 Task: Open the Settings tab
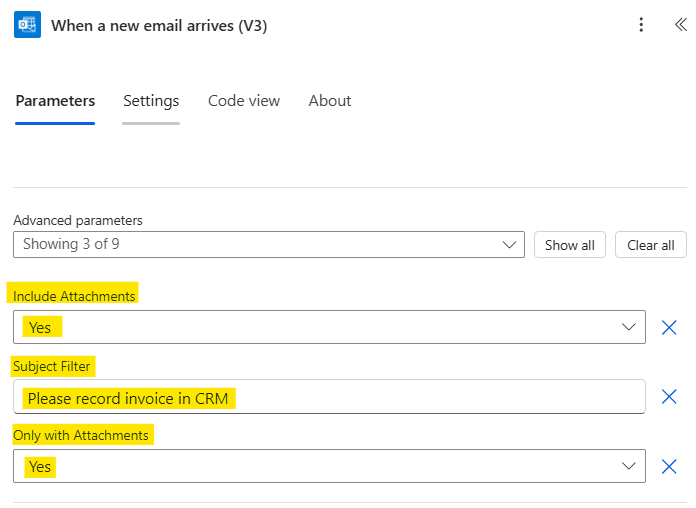[151, 101]
